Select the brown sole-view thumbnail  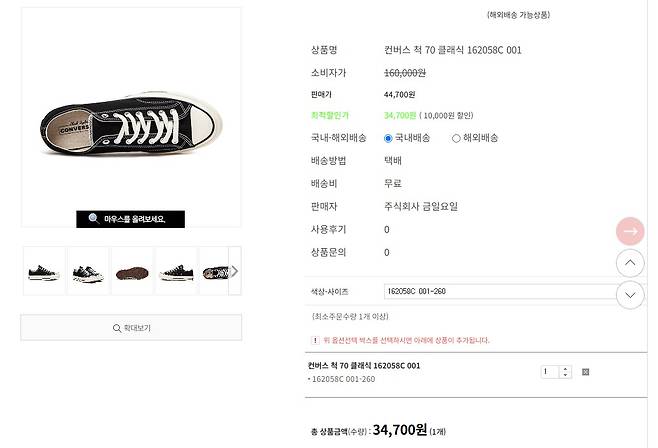tap(132, 271)
